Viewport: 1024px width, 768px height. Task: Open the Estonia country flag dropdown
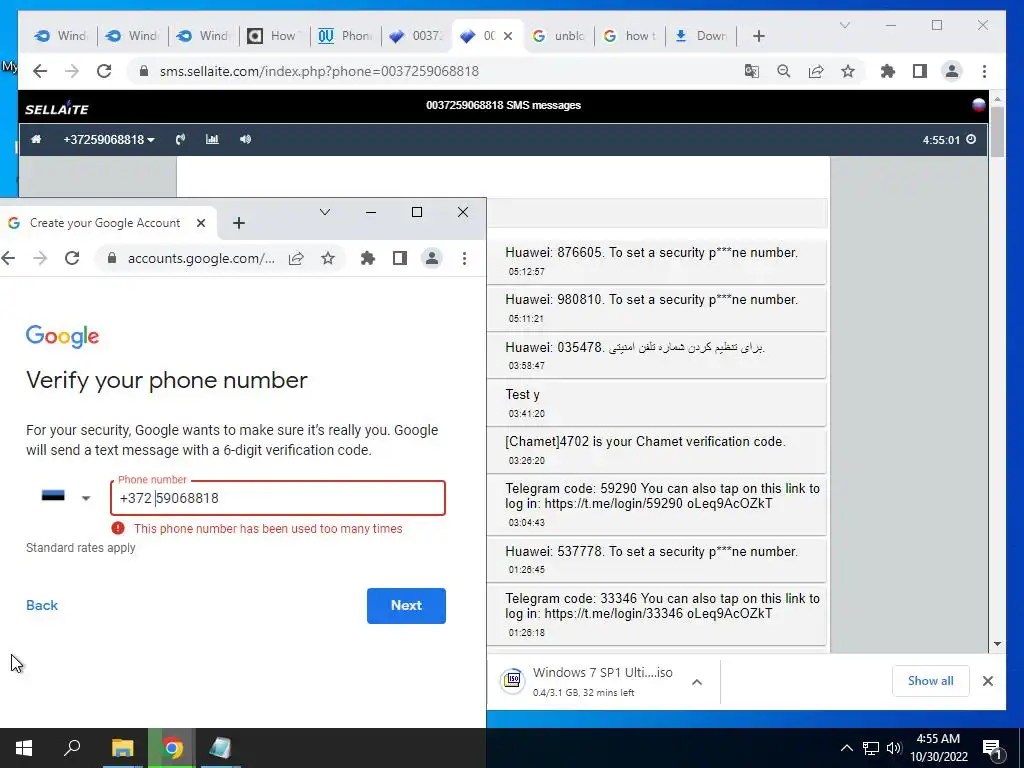pos(65,497)
